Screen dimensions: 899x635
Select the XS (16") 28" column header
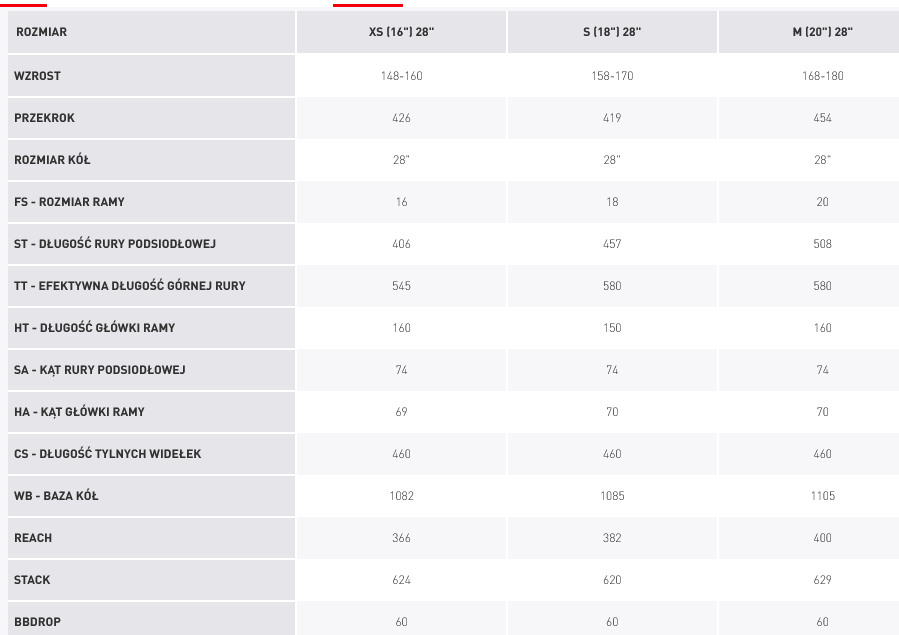pyautogui.click(x=402, y=33)
